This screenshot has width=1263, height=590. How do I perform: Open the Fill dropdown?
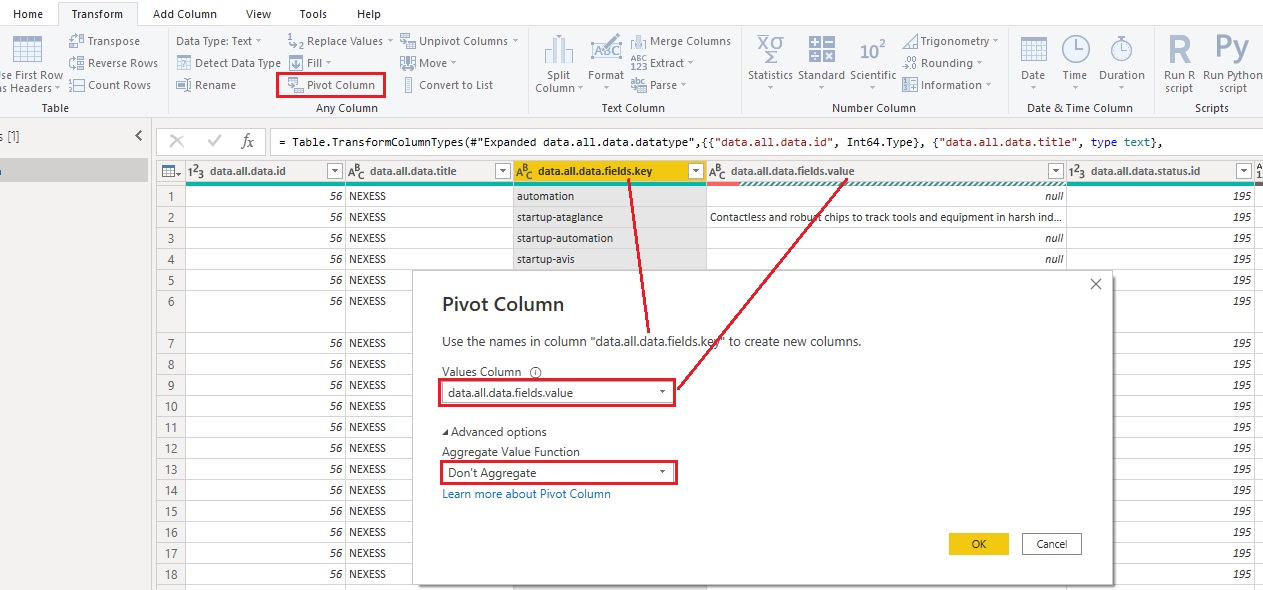[309, 63]
